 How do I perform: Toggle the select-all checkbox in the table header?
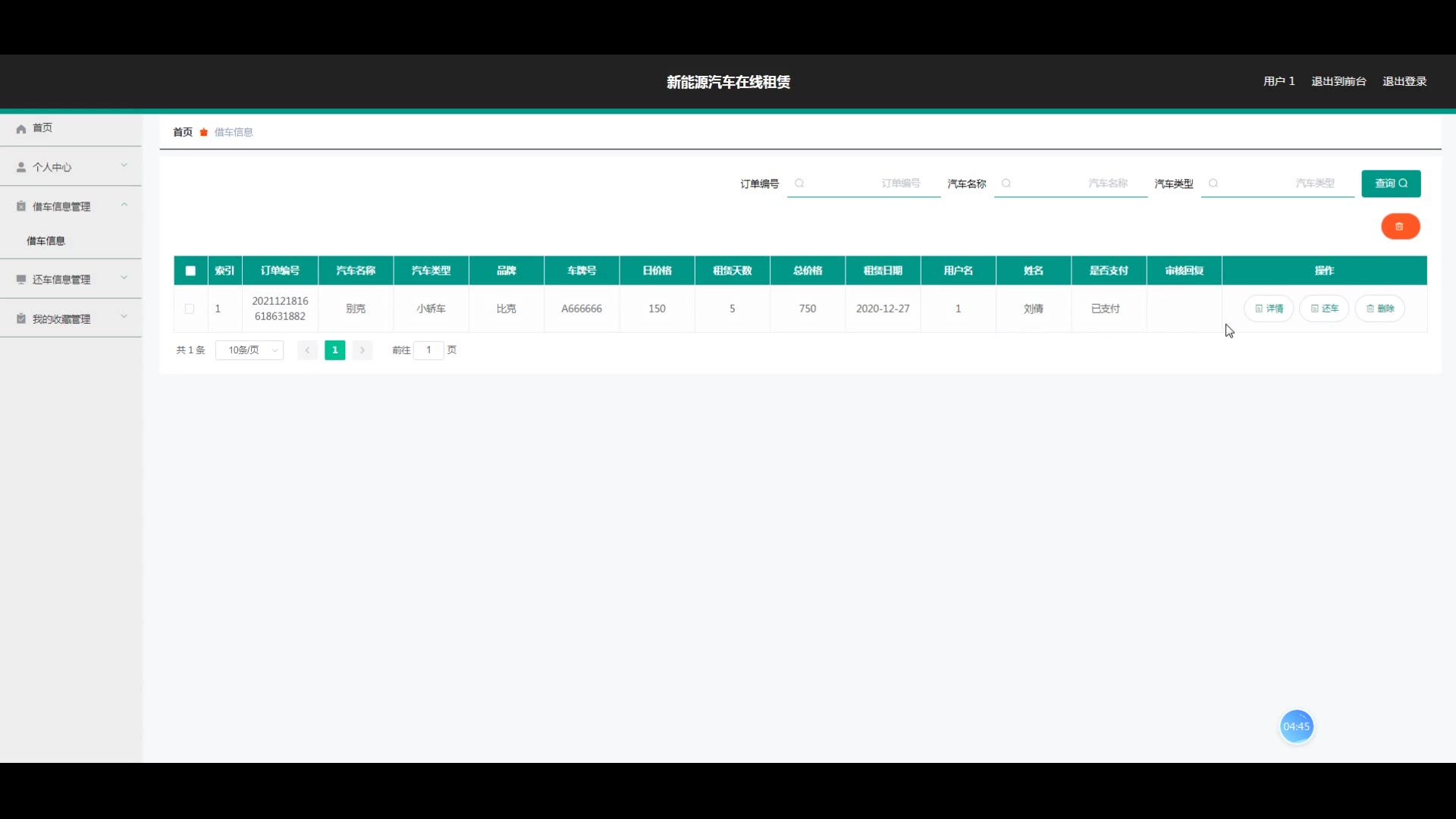pos(190,271)
